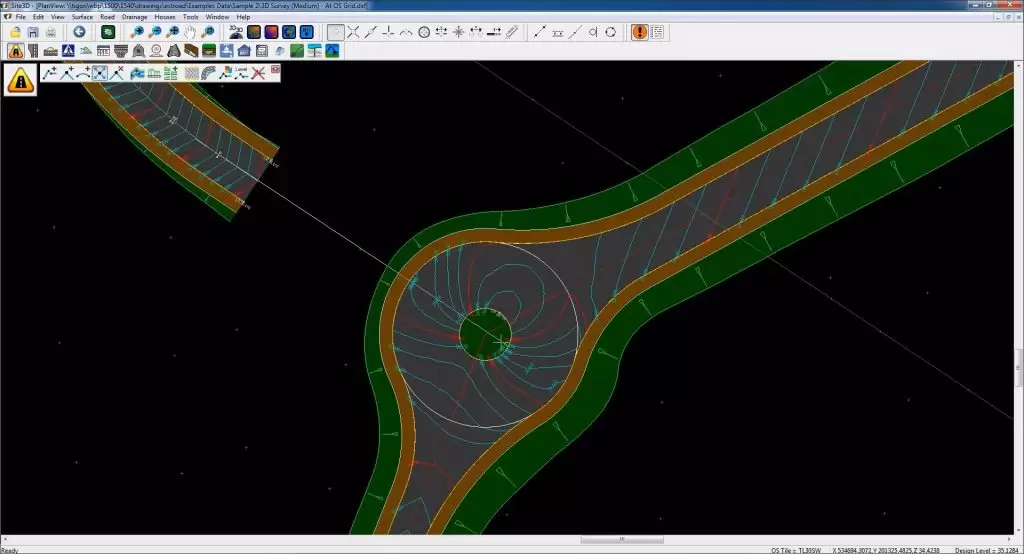Screen dimensions: 1024x554
Task: Toggle the highlighted move points tool
Action: pos(101,72)
